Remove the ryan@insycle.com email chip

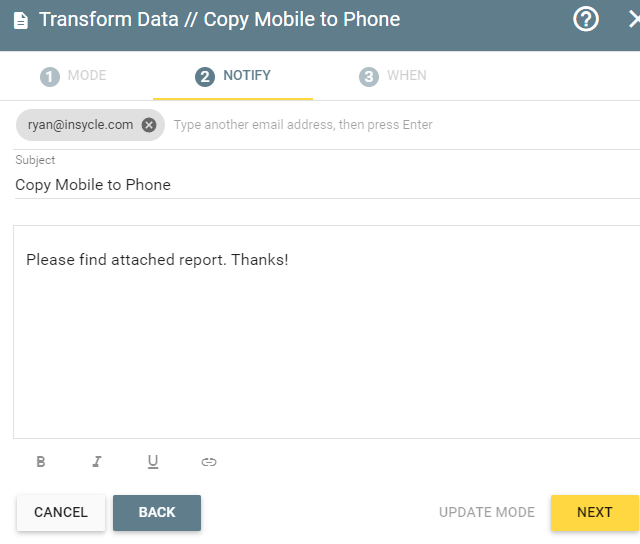(x=149, y=125)
